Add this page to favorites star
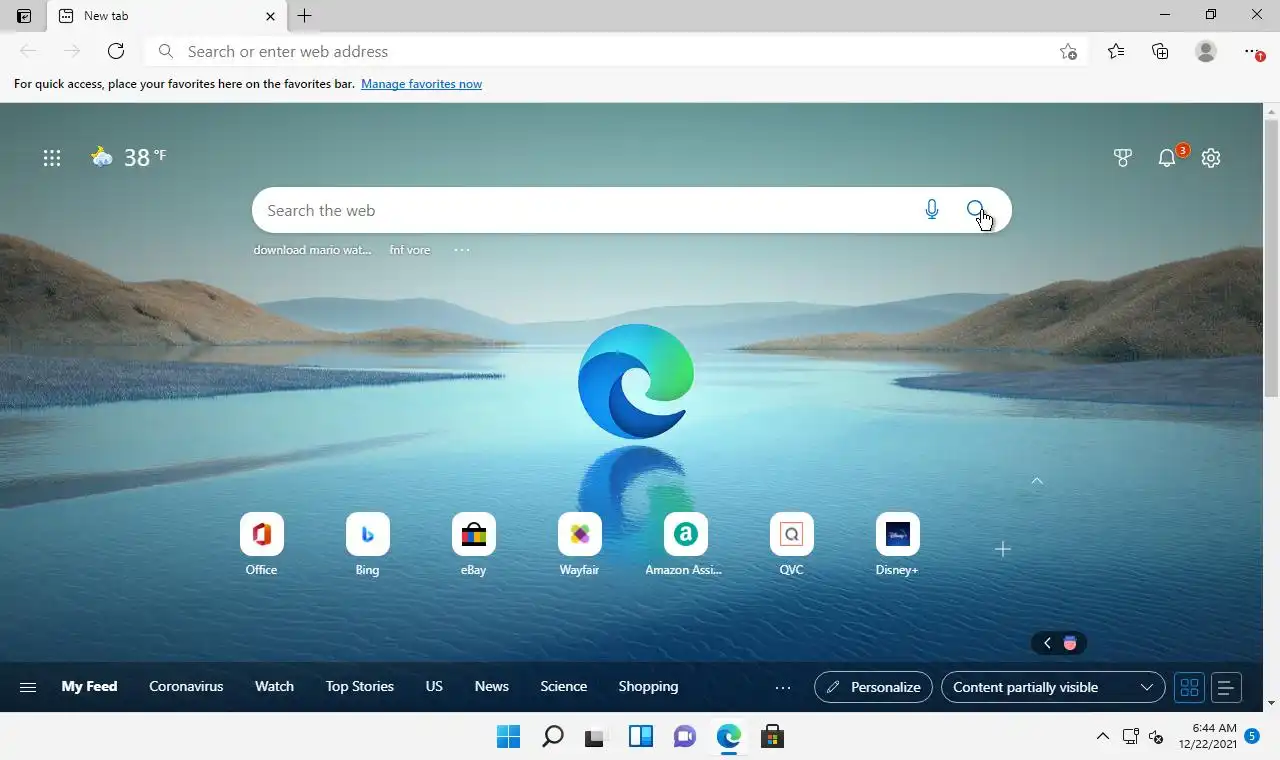 pyautogui.click(x=1068, y=51)
